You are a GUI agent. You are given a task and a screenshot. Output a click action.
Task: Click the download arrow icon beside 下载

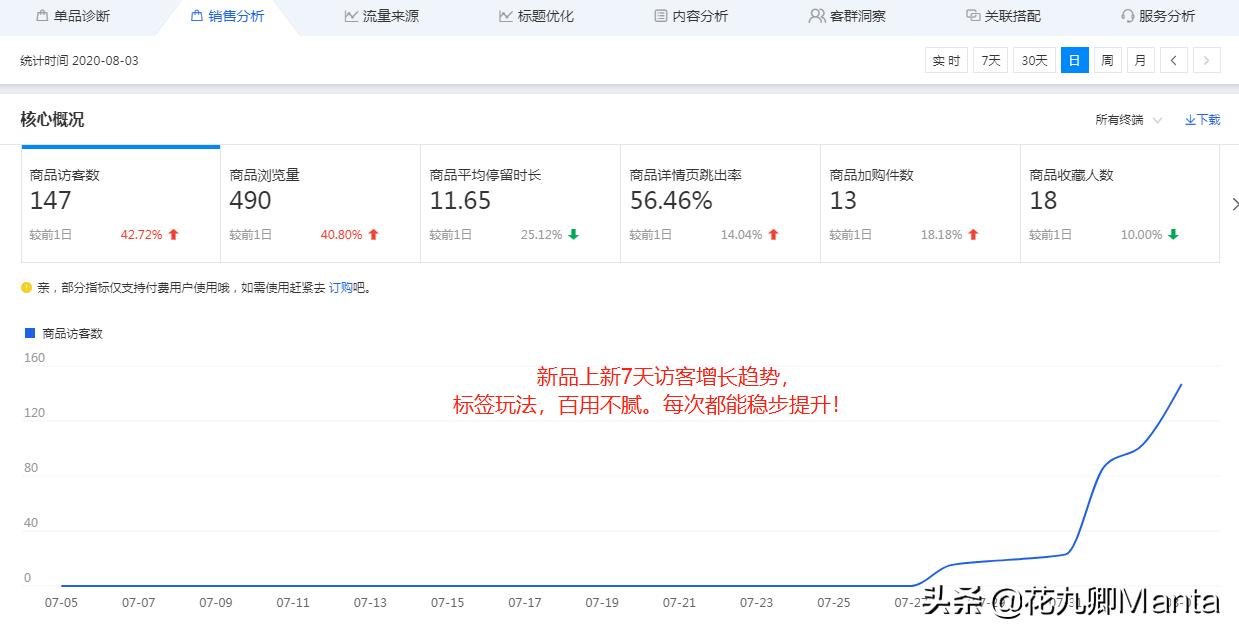point(1189,119)
